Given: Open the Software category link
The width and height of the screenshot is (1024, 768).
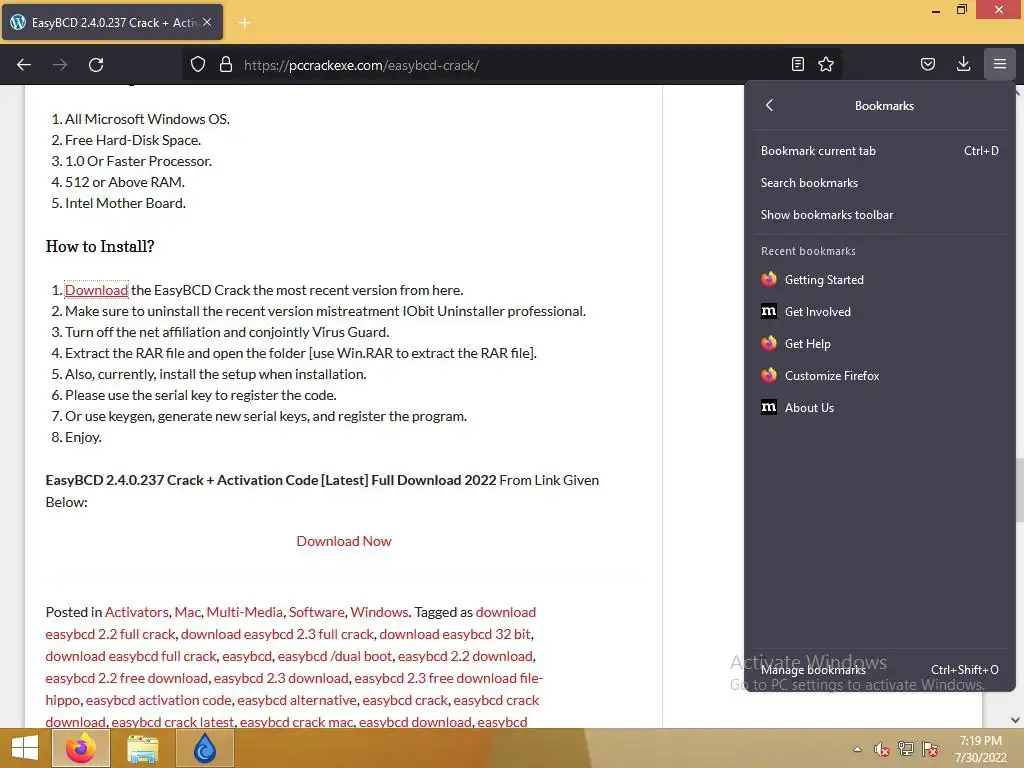Looking at the screenshot, I should click(317, 612).
